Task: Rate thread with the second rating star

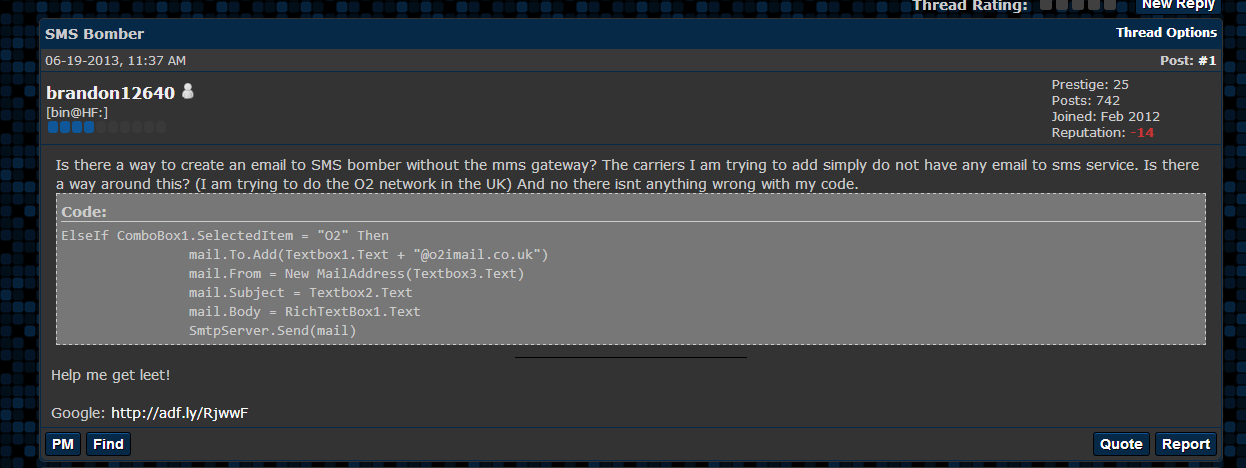Action: tap(1062, 4)
